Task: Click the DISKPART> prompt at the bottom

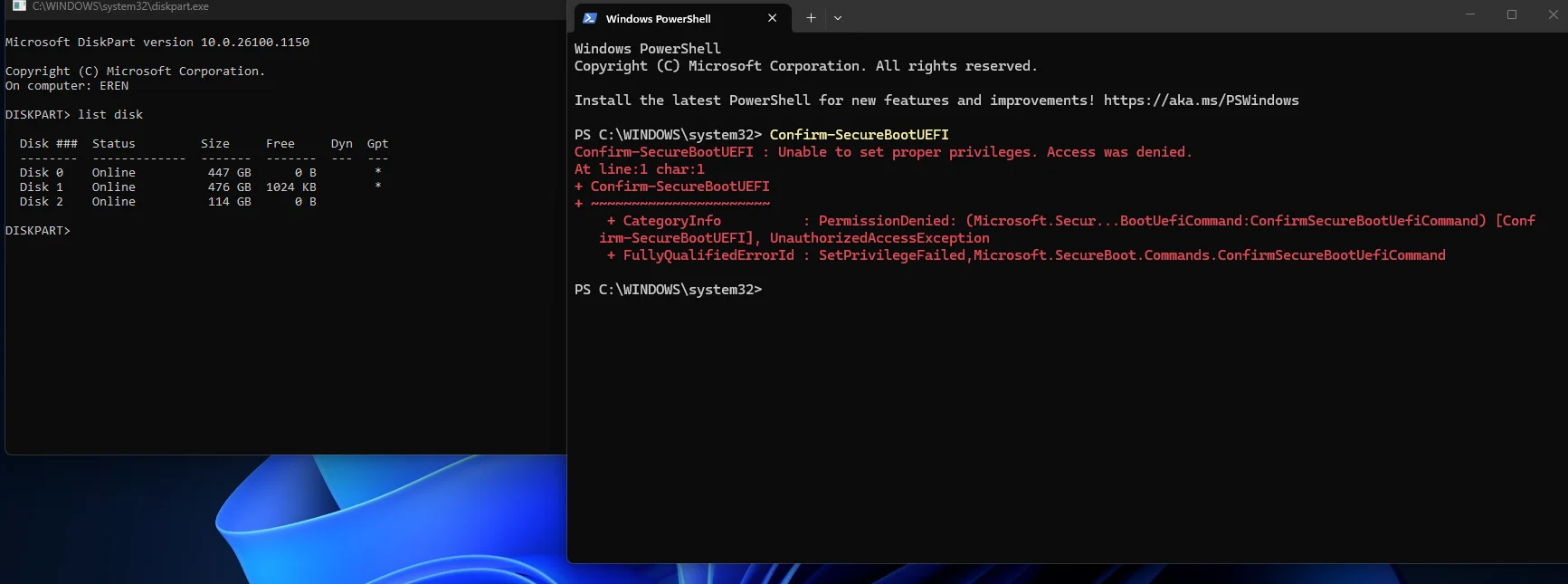Action: click(x=37, y=231)
